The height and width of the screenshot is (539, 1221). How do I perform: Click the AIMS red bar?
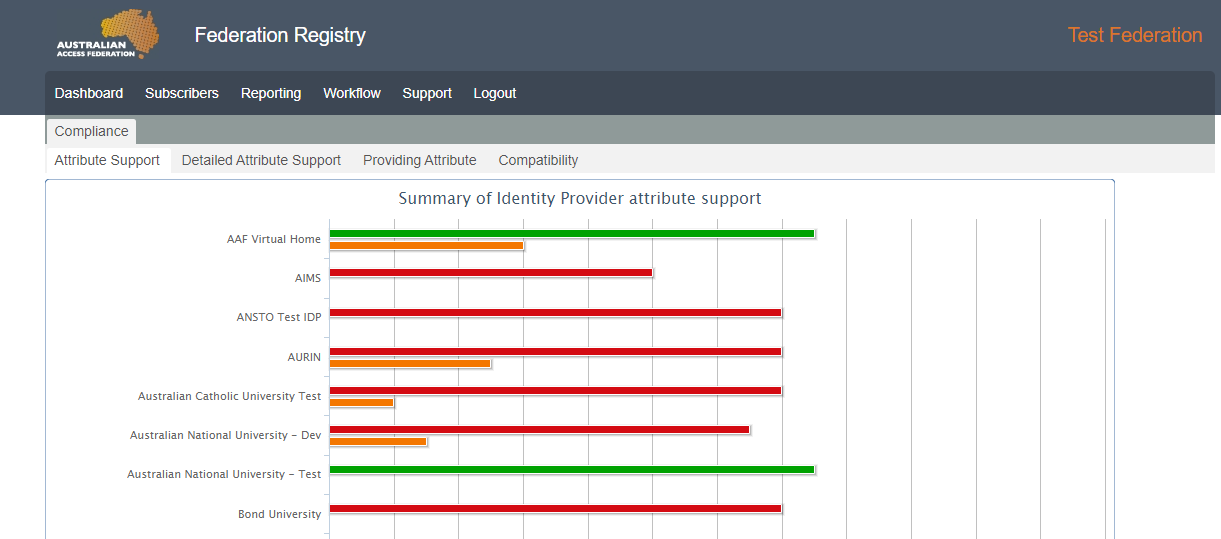point(491,272)
